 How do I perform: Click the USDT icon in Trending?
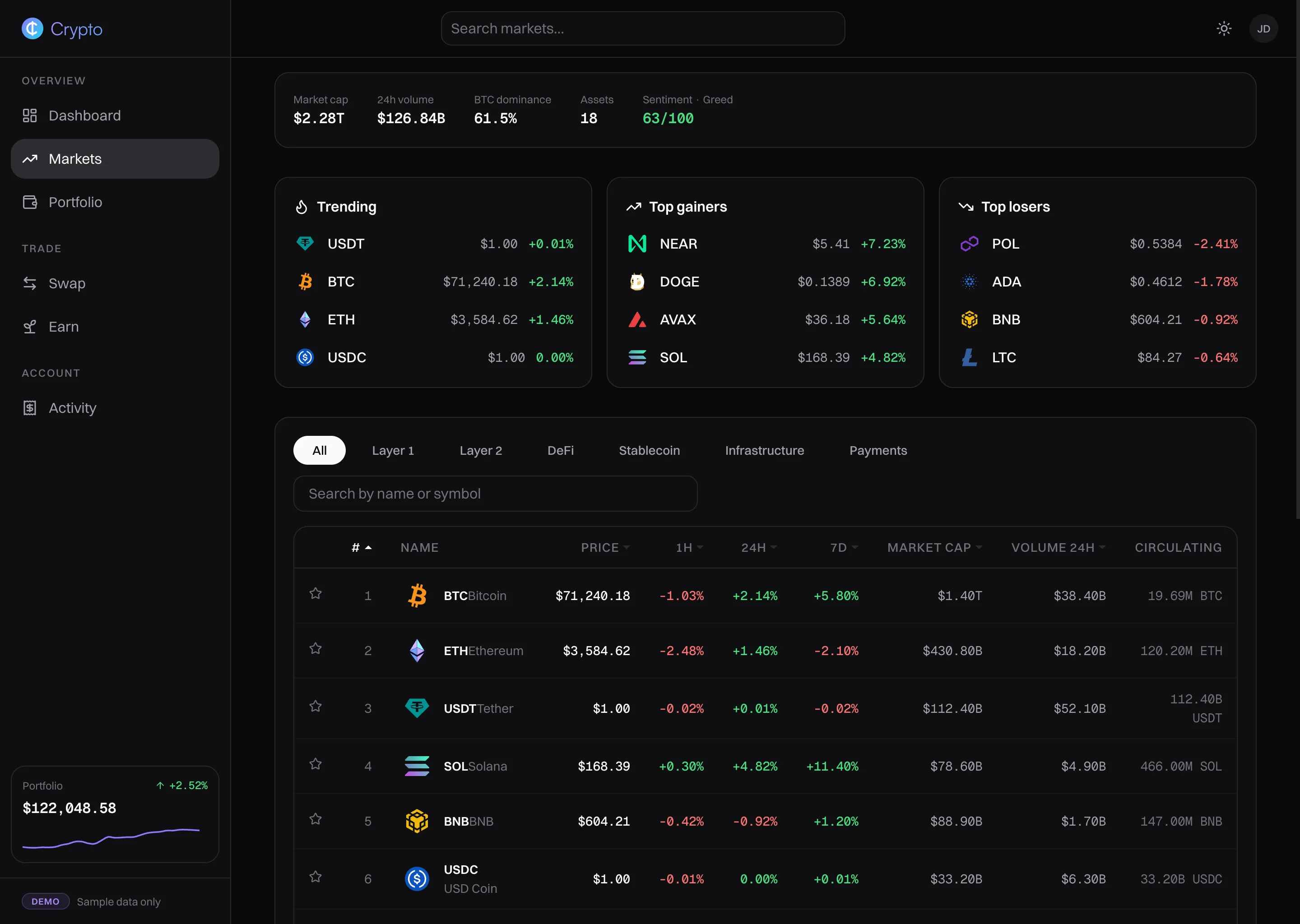coord(305,244)
